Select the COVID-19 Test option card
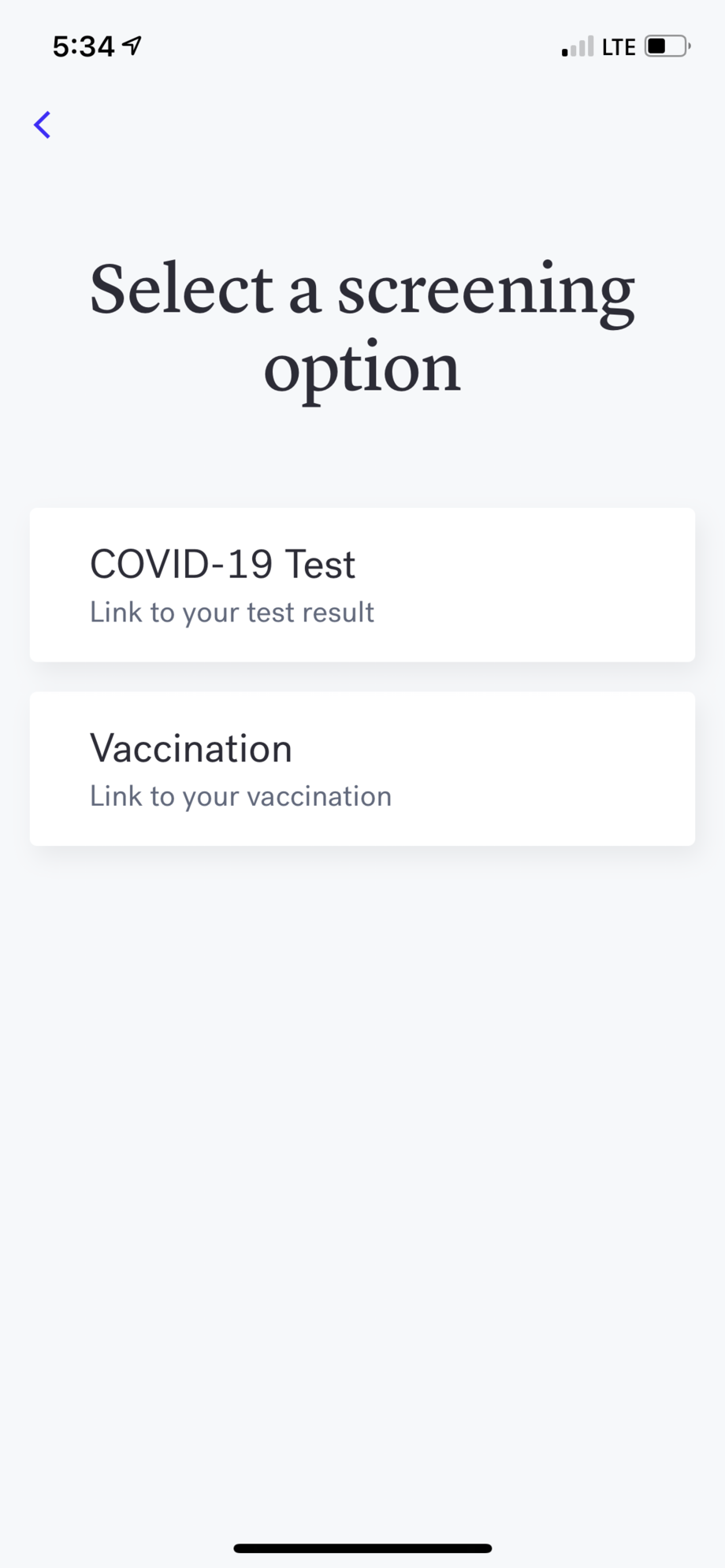 [x=362, y=585]
